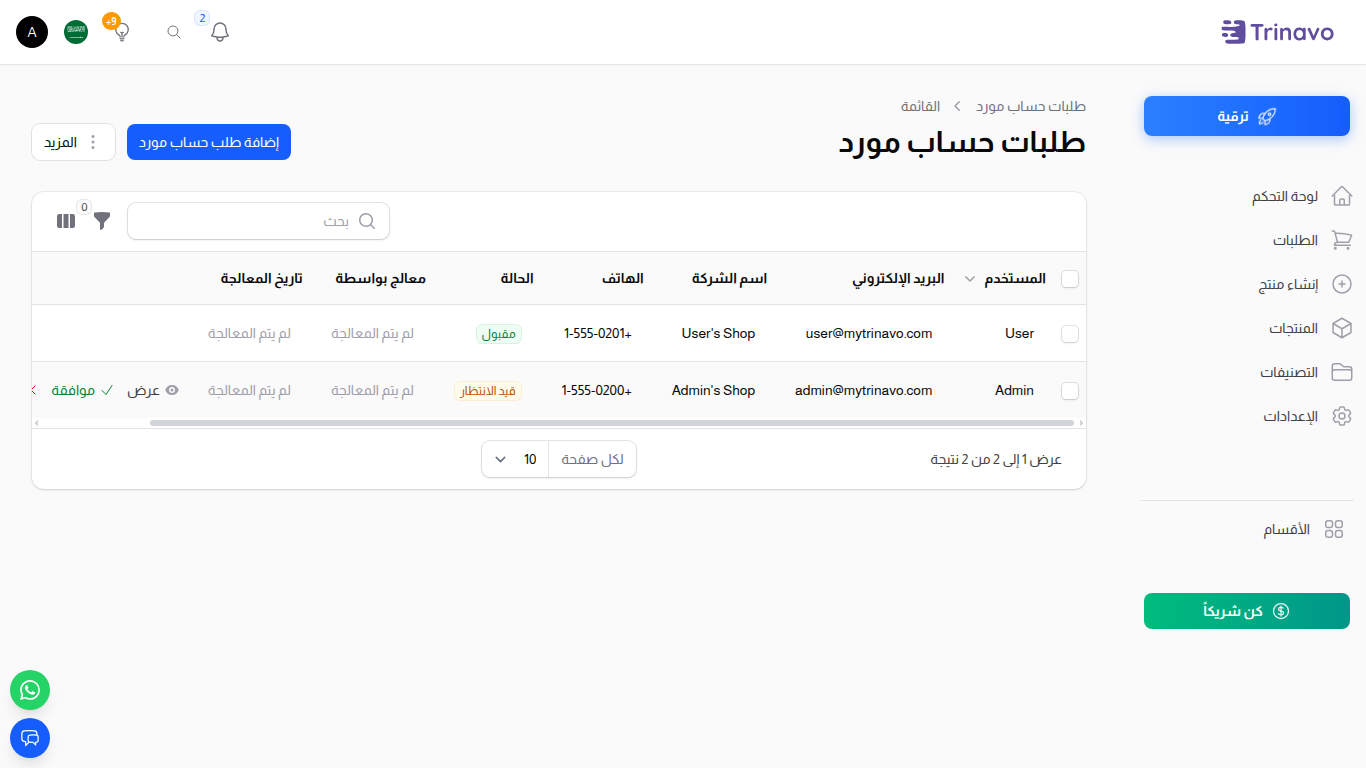This screenshot has width=1366, height=768.
Task: Click phone +1-555-0201 cell
Action: point(598,334)
